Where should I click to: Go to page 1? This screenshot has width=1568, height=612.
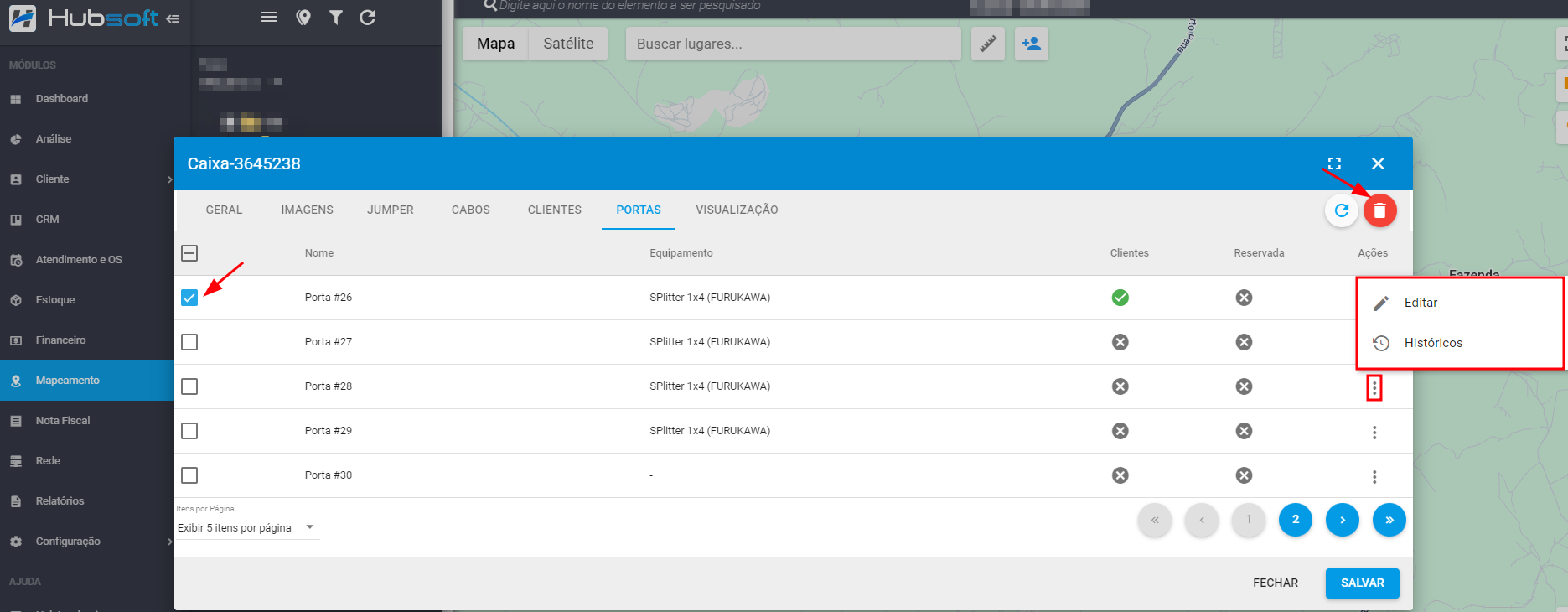pyautogui.click(x=1249, y=520)
